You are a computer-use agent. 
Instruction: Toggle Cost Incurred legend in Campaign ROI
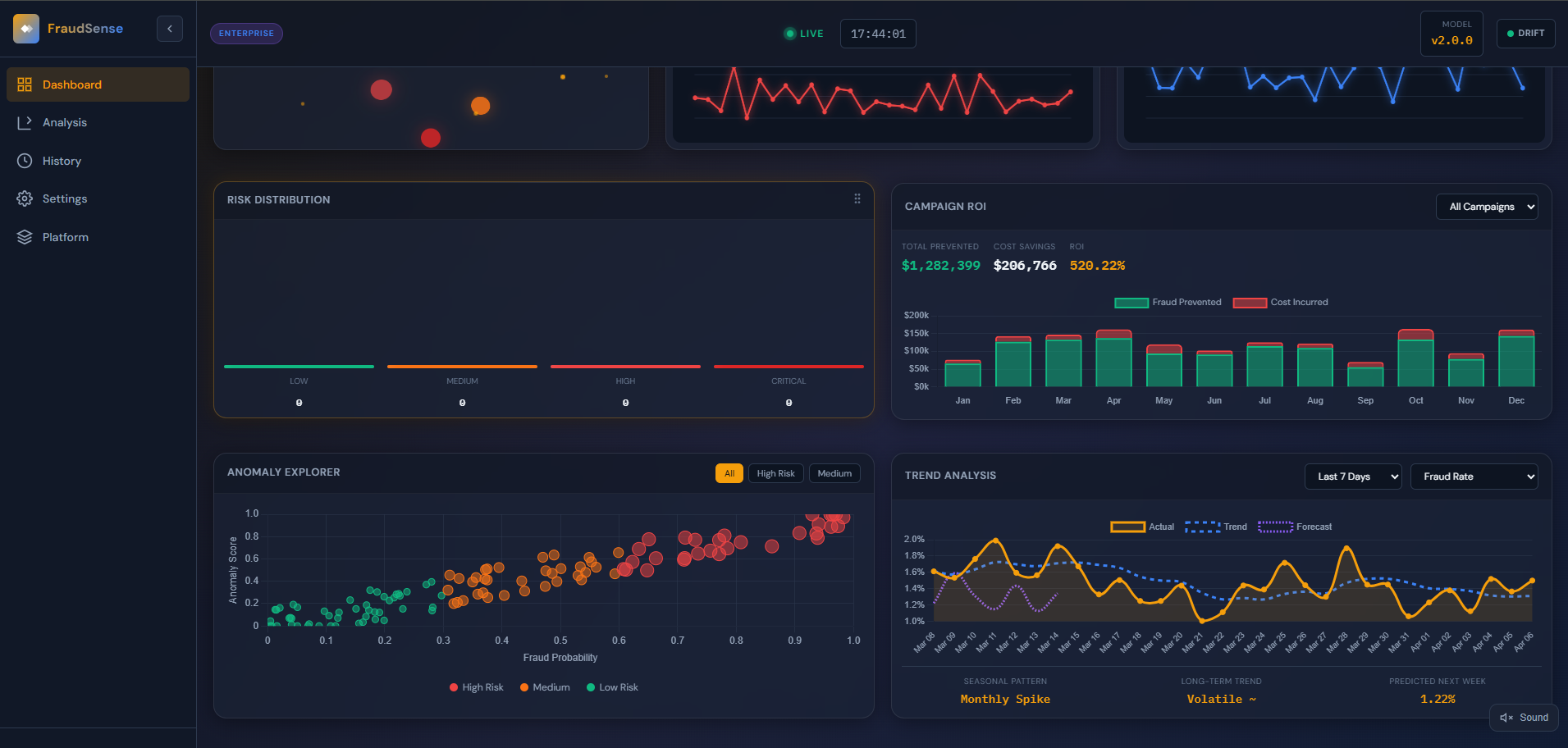click(x=1280, y=303)
